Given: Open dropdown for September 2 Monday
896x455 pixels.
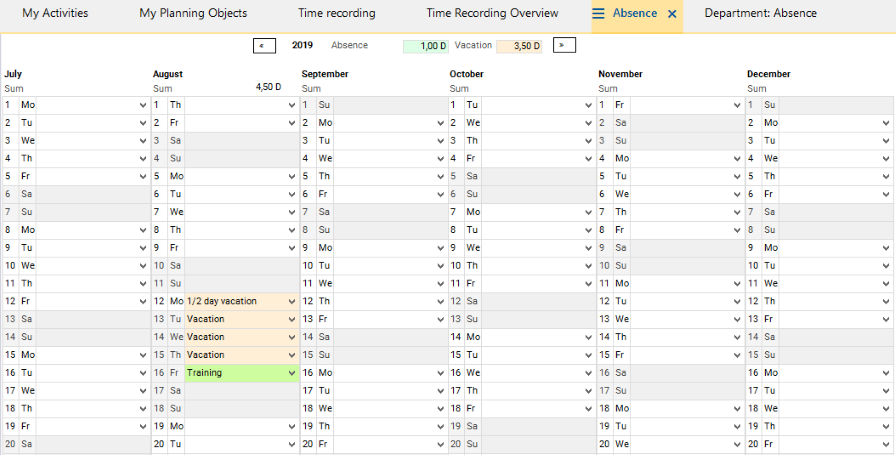Looking at the screenshot, I should [441, 123].
